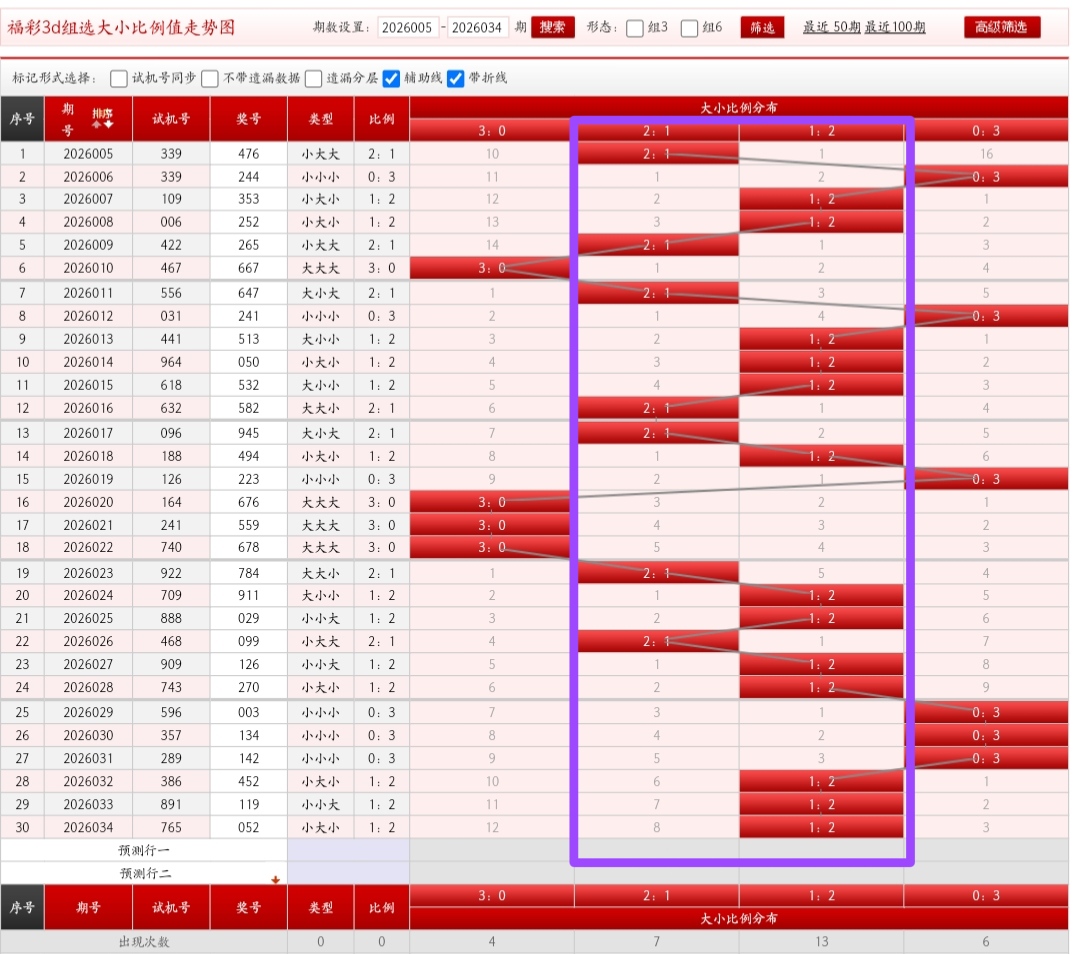Click the top 0:3 column header
This screenshot has height=954, width=1080.
(x=986, y=130)
